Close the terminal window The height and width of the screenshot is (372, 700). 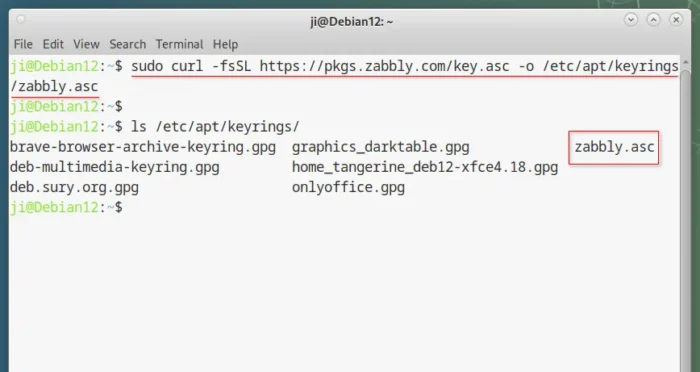click(x=676, y=20)
